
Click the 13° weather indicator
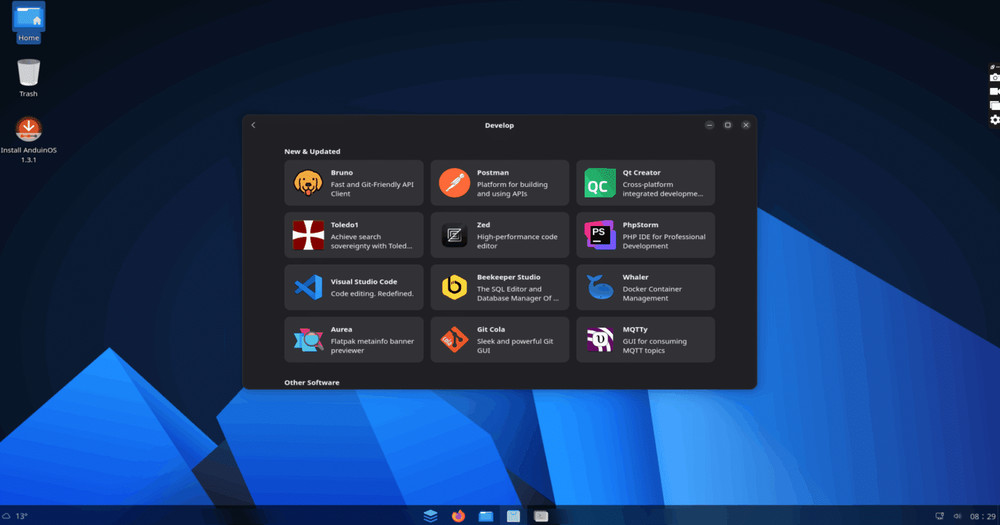[x=15, y=516]
